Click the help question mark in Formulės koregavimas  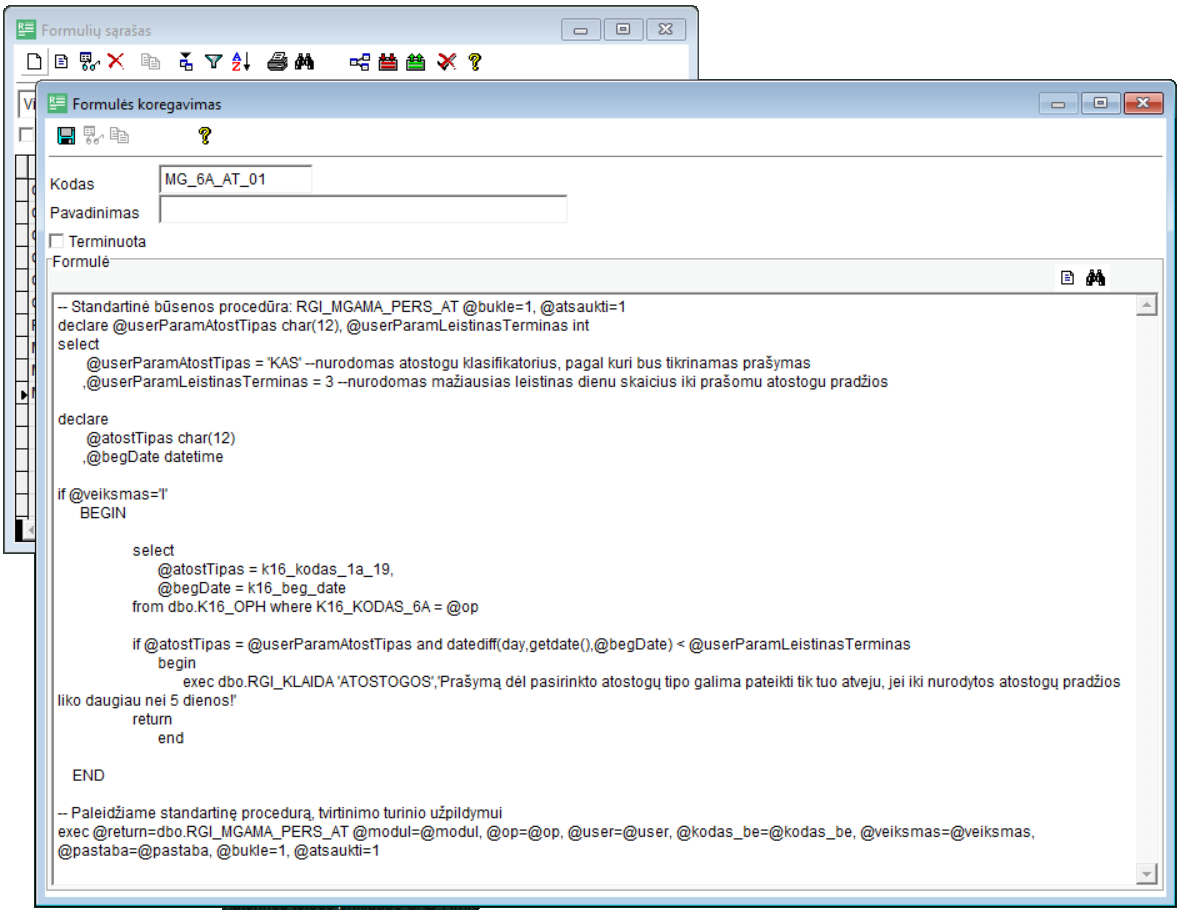204,136
